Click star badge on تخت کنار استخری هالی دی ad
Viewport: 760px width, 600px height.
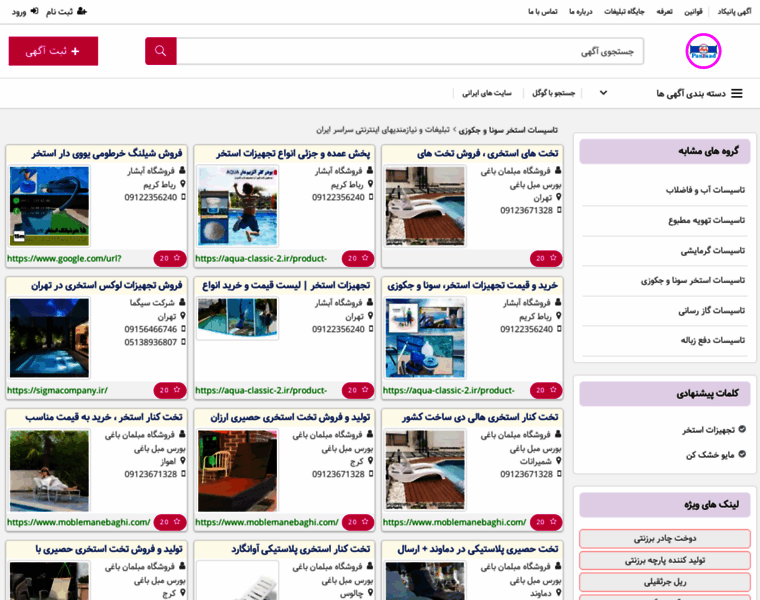pos(546,522)
